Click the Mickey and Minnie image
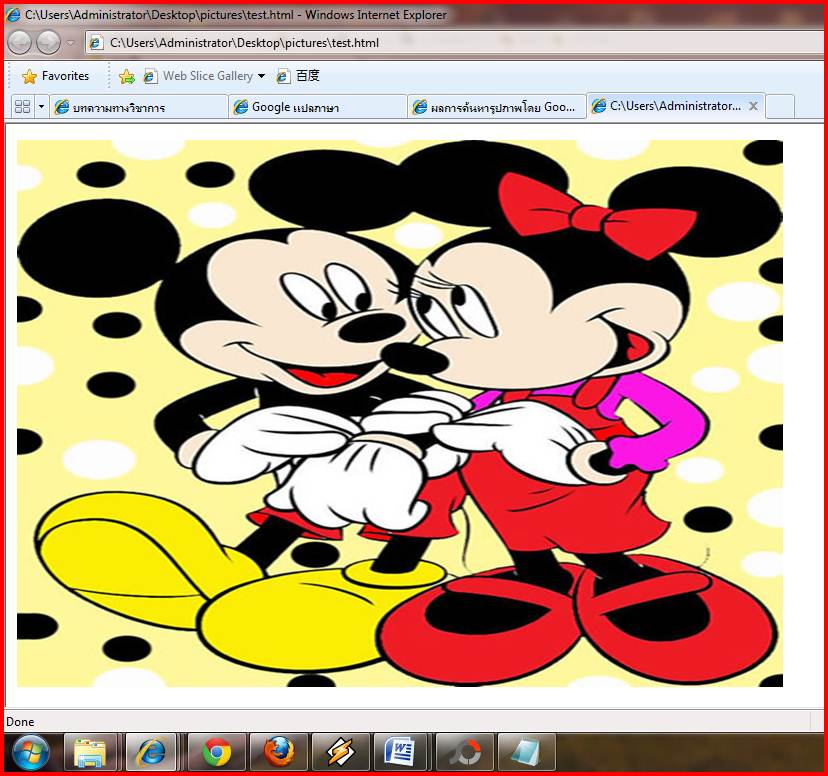The width and height of the screenshot is (828, 776). pos(400,413)
